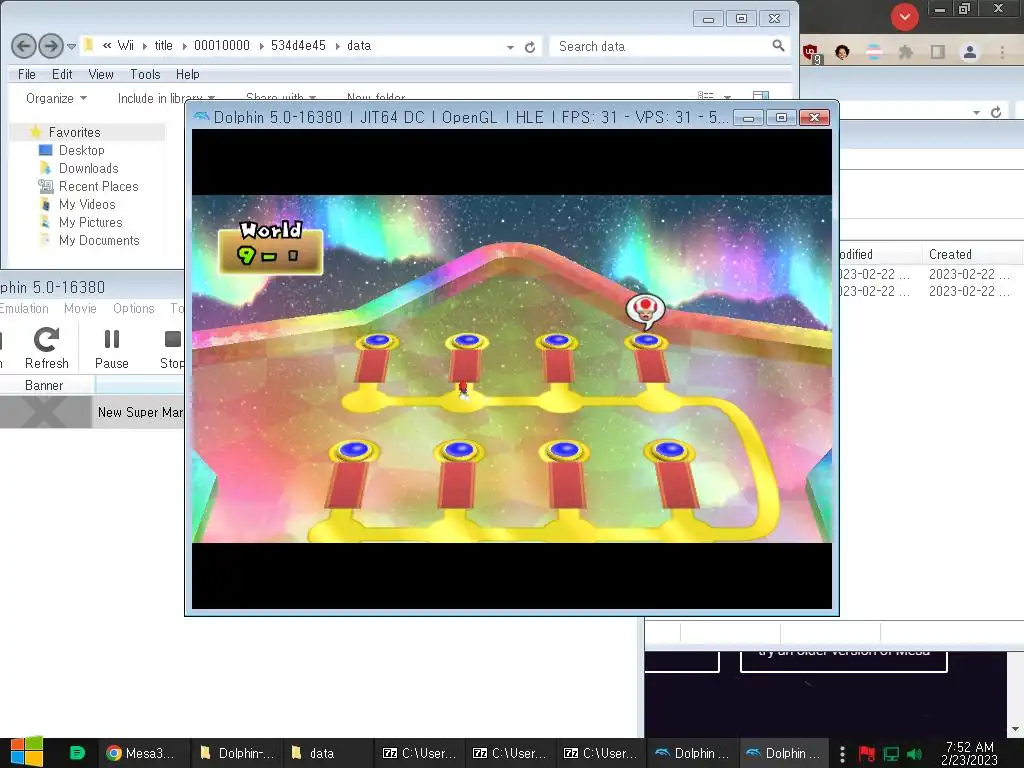Viewport: 1024px width, 768px height.
Task: Click the red circular chevron button in Chrome
Action: (904, 17)
